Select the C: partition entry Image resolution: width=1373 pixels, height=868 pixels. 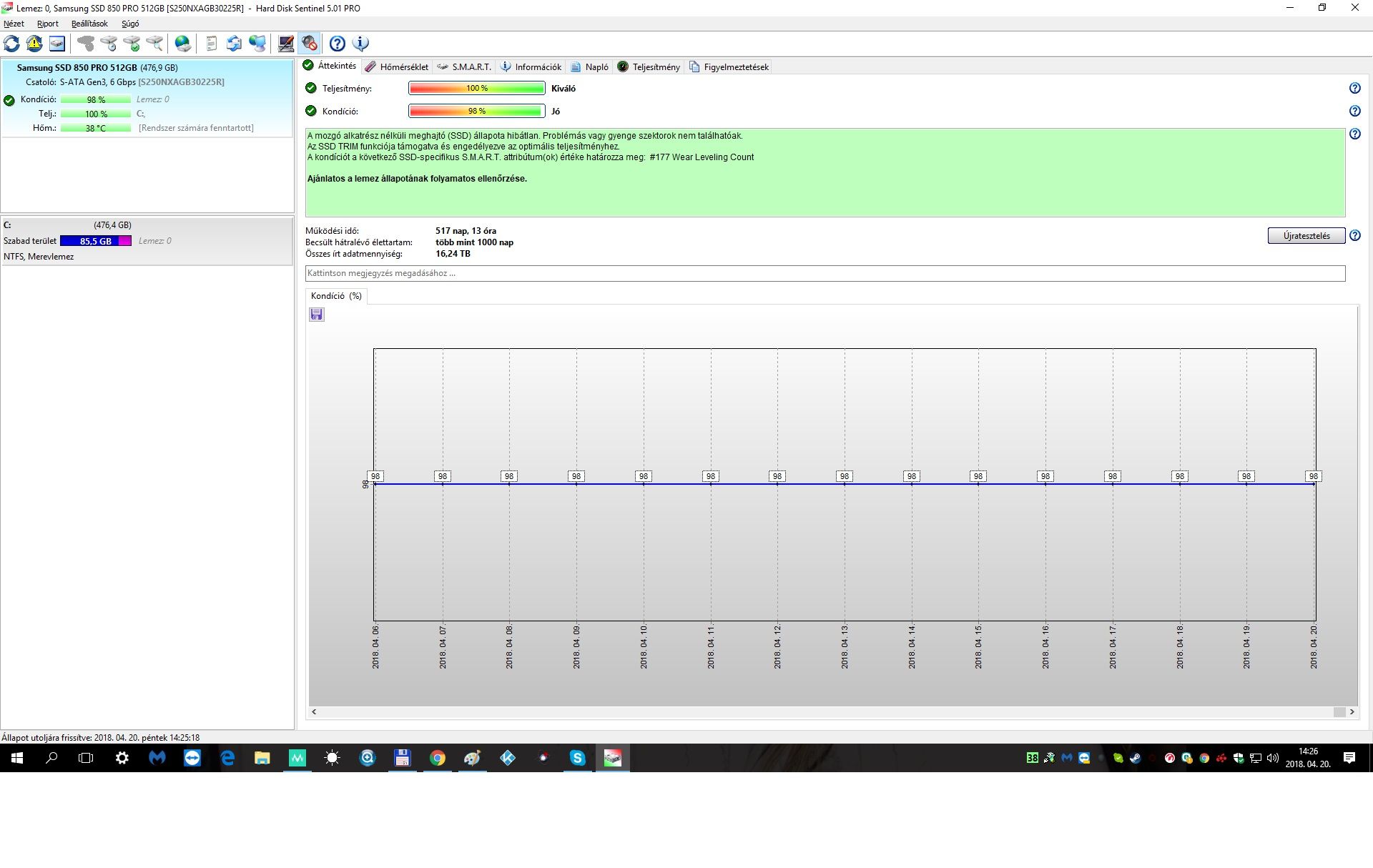point(147,240)
